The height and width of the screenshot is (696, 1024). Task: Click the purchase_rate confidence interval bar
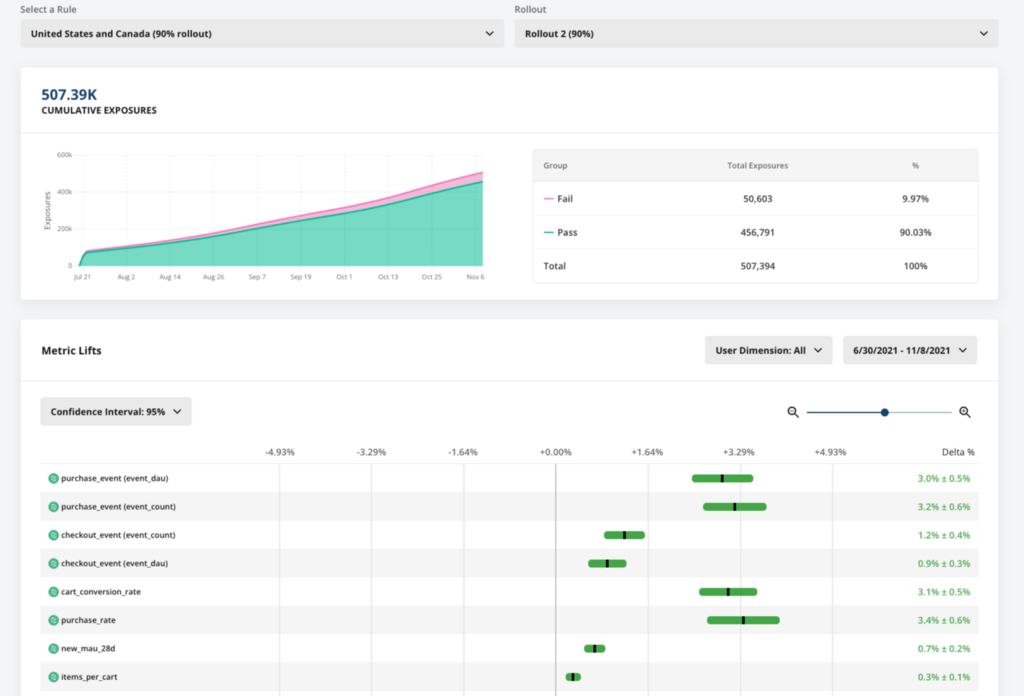(743, 620)
